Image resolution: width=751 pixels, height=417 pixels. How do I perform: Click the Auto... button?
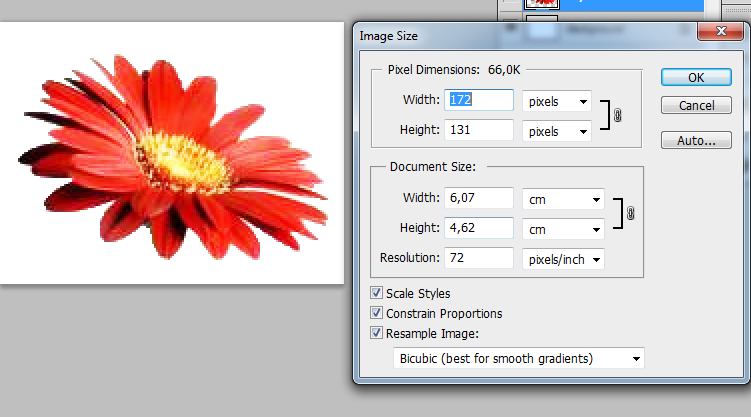696,141
